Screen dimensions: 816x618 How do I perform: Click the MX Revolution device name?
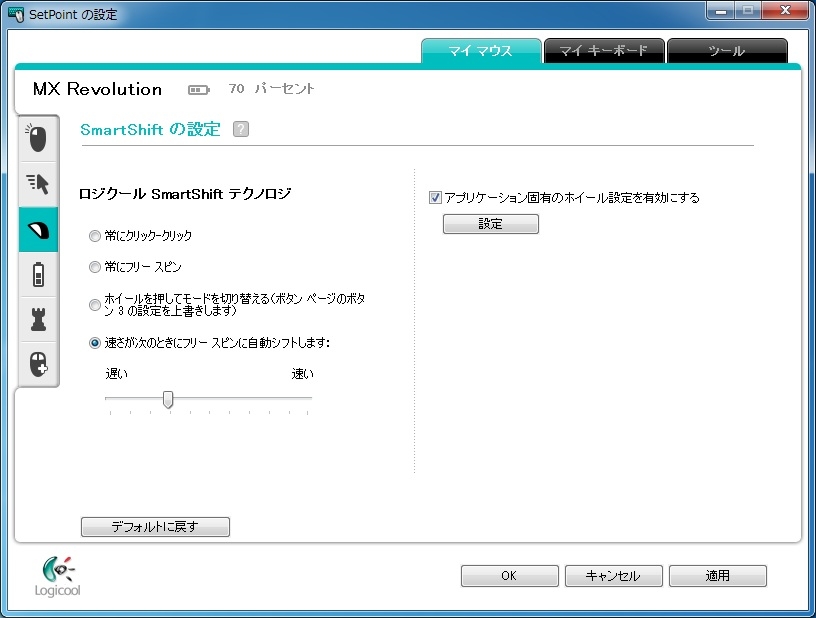(97, 89)
